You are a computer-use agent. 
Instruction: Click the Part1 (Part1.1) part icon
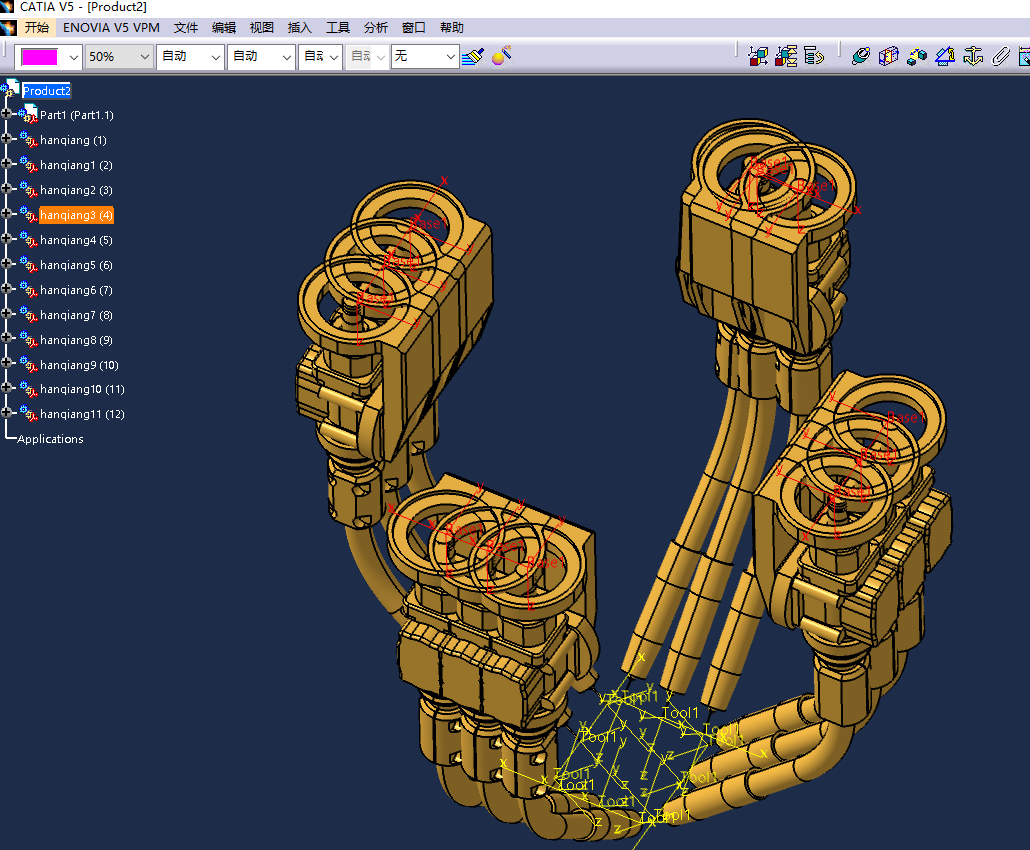click(28, 114)
